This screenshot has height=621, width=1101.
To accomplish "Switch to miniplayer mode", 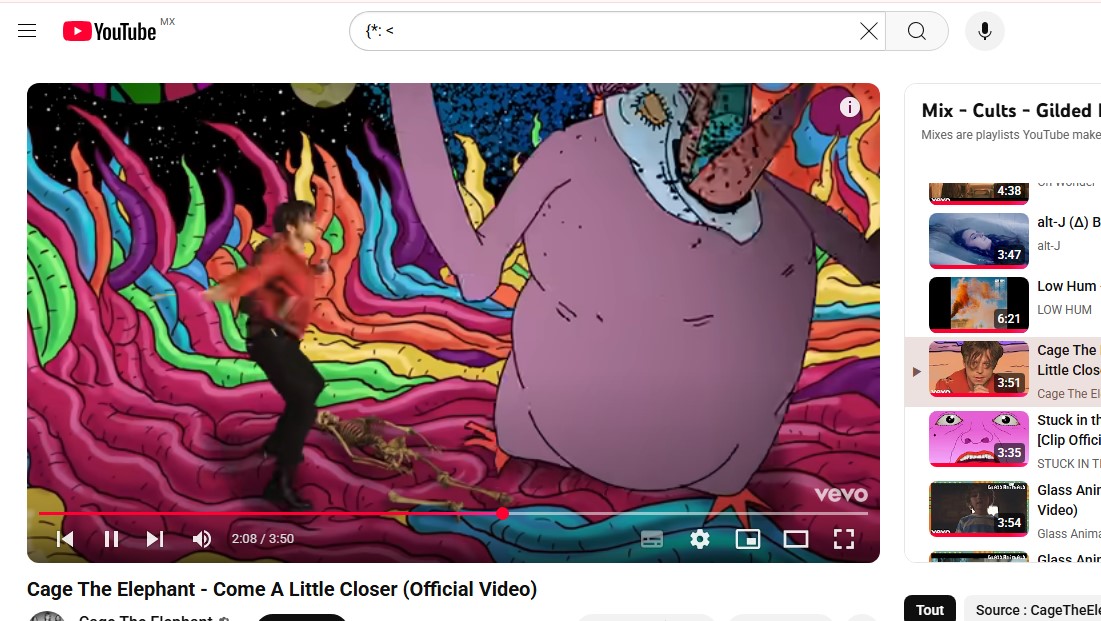I will click(748, 539).
